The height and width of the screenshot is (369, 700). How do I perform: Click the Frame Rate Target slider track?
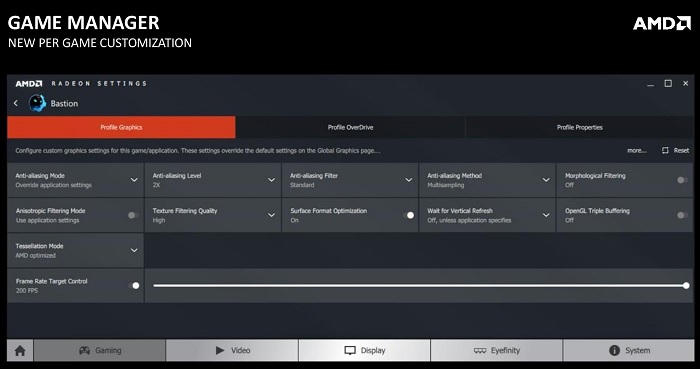420,286
